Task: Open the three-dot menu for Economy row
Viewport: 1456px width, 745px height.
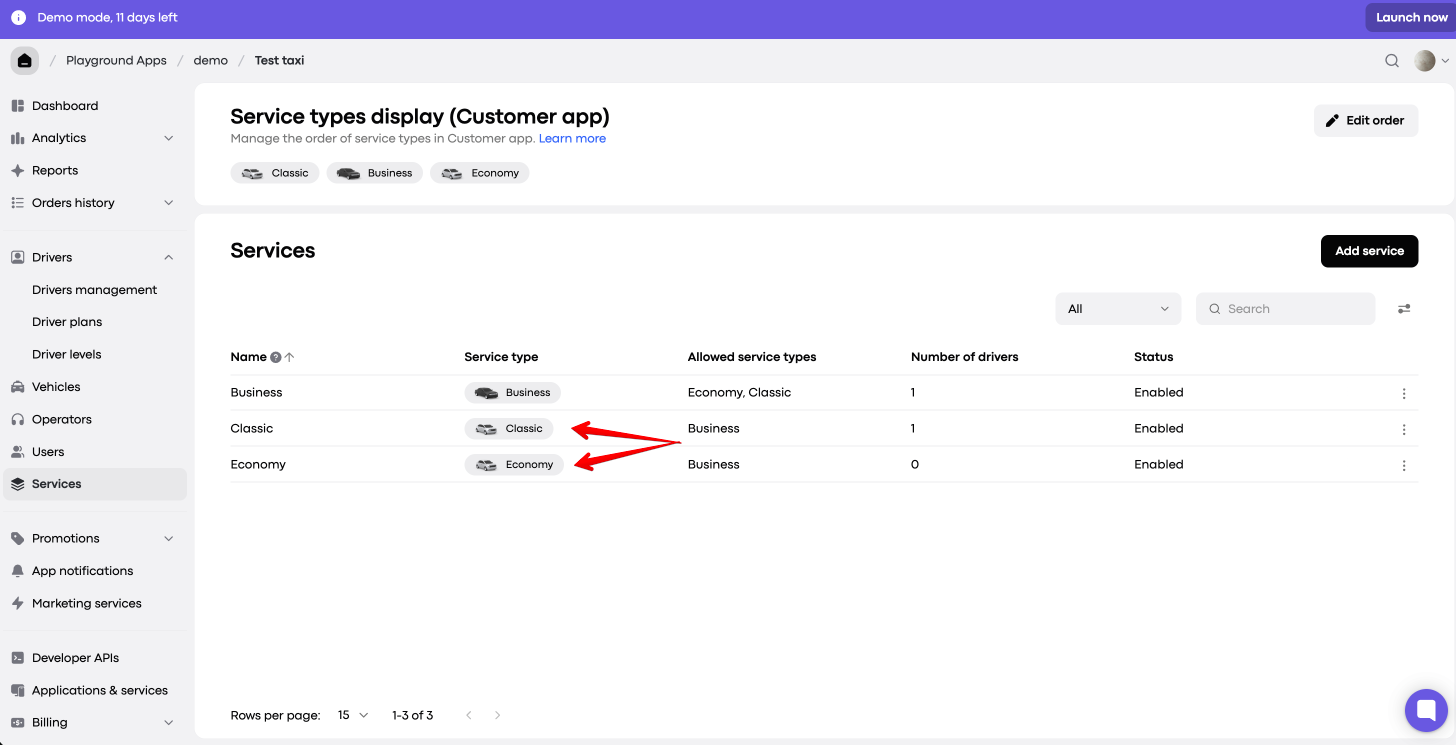Action: point(1404,466)
